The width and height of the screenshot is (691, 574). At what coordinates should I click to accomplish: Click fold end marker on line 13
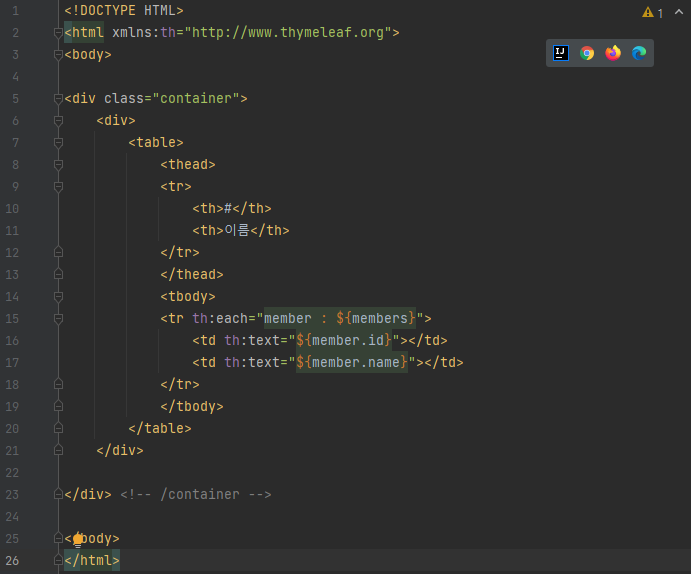[58, 274]
